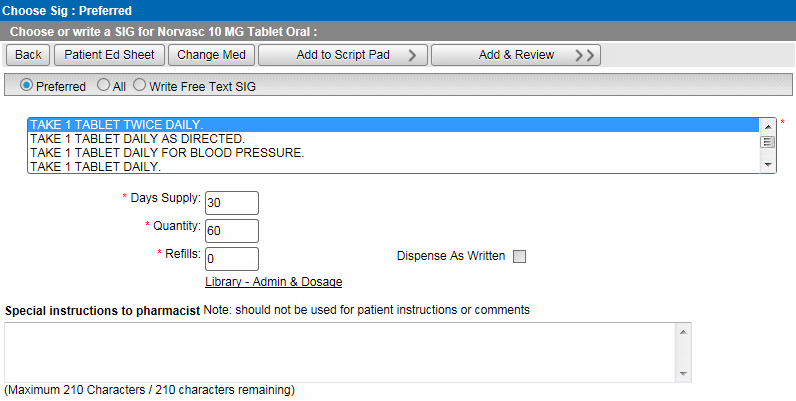The width and height of the screenshot is (796, 401).
Task: Click the Add & Review double-arrow icon
Action: [x=584, y=55]
